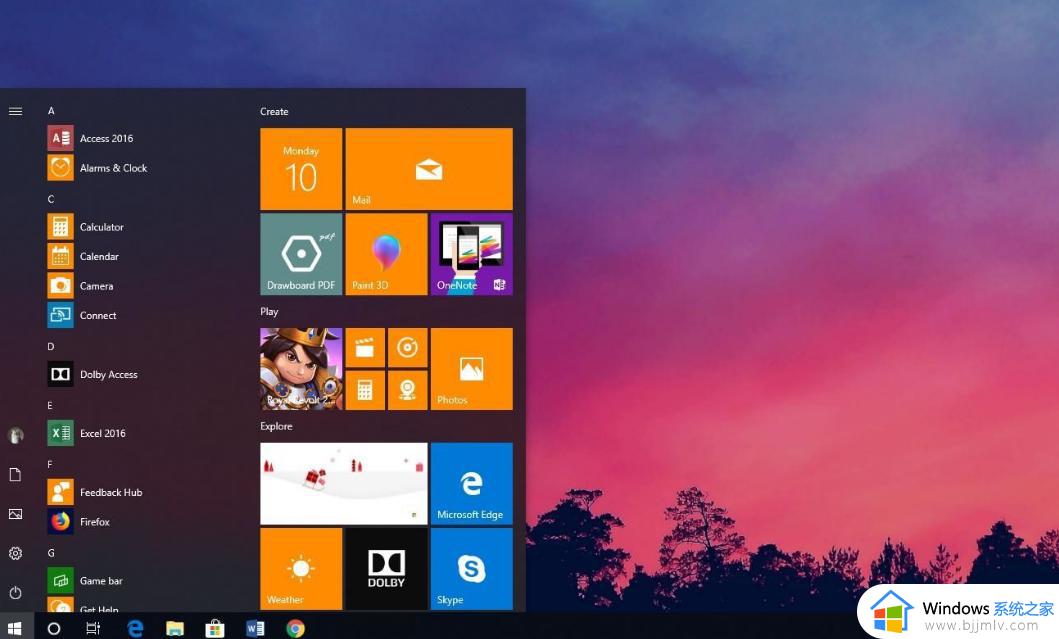Click the Explore group header
This screenshot has height=639, width=1059.
point(276,426)
